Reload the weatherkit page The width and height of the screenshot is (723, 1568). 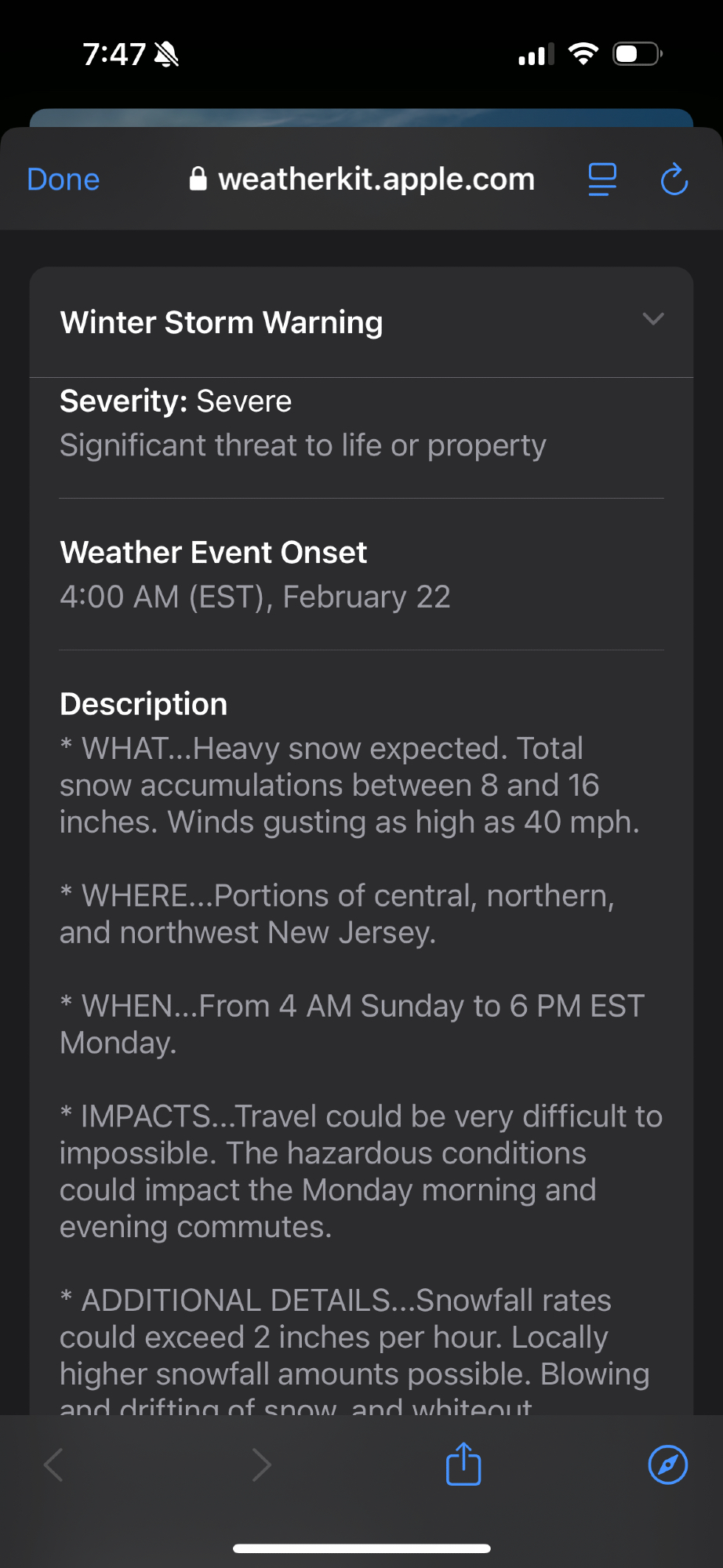point(674,180)
